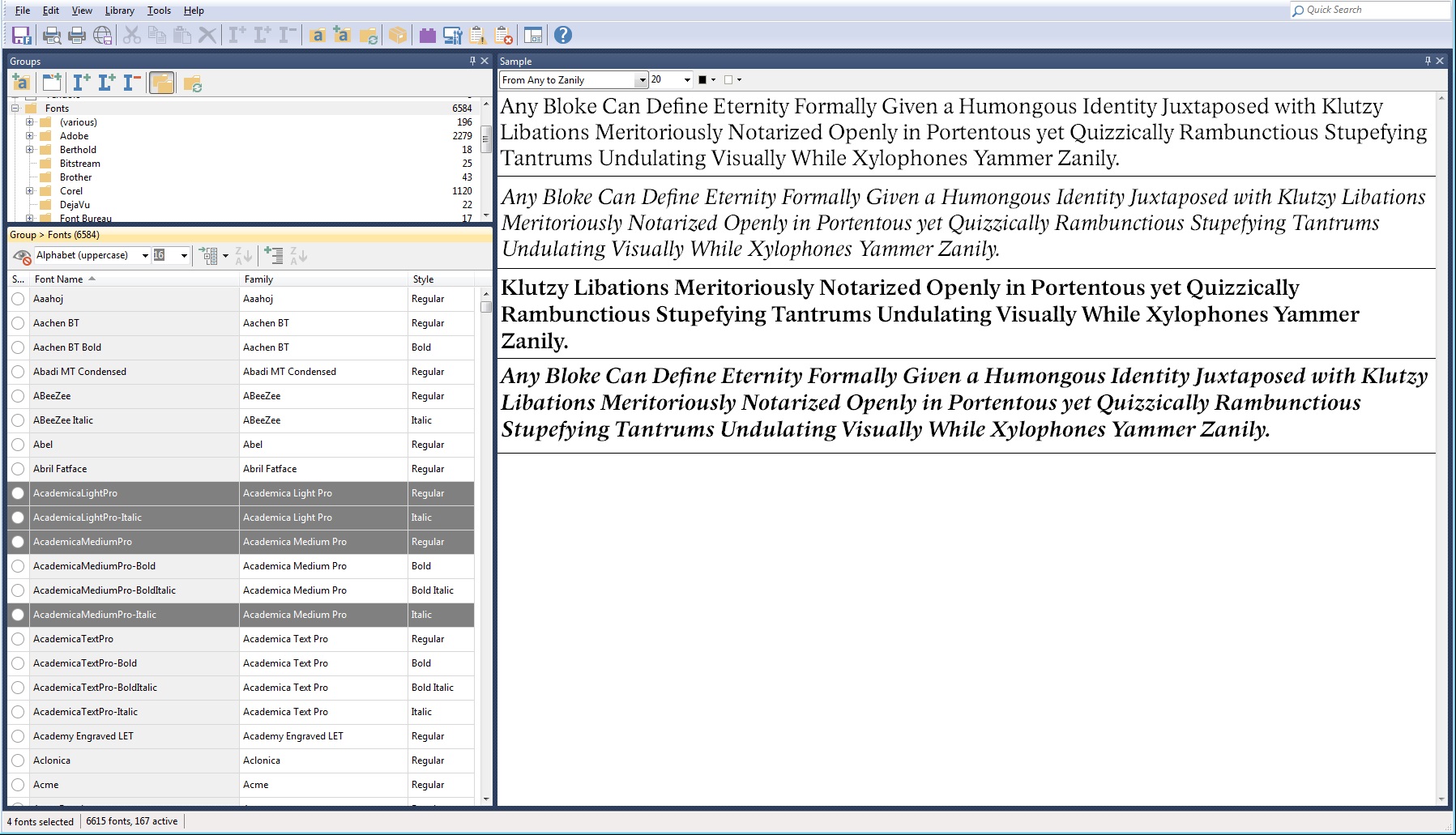The width and height of the screenshot is (1456, 835).
Task: Click Add fonts folder icon with plus in main toolbar
Action: pos(343,35)
